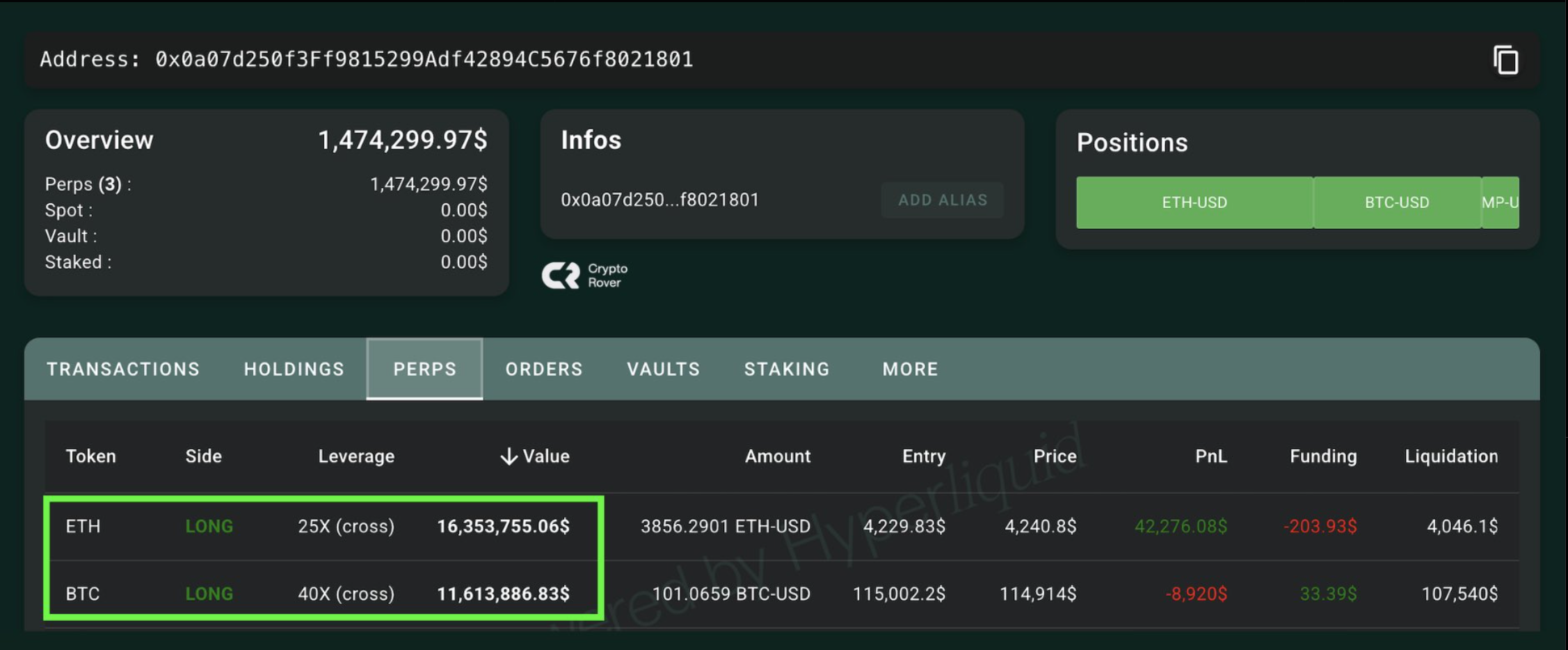View the VAULTS tab
Viewport: 1568px width, 650px height.
click(x=662, y=369)
